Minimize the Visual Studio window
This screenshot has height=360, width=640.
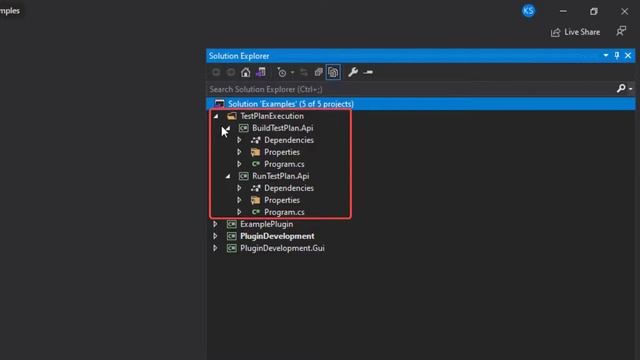[x=563, y=11]
